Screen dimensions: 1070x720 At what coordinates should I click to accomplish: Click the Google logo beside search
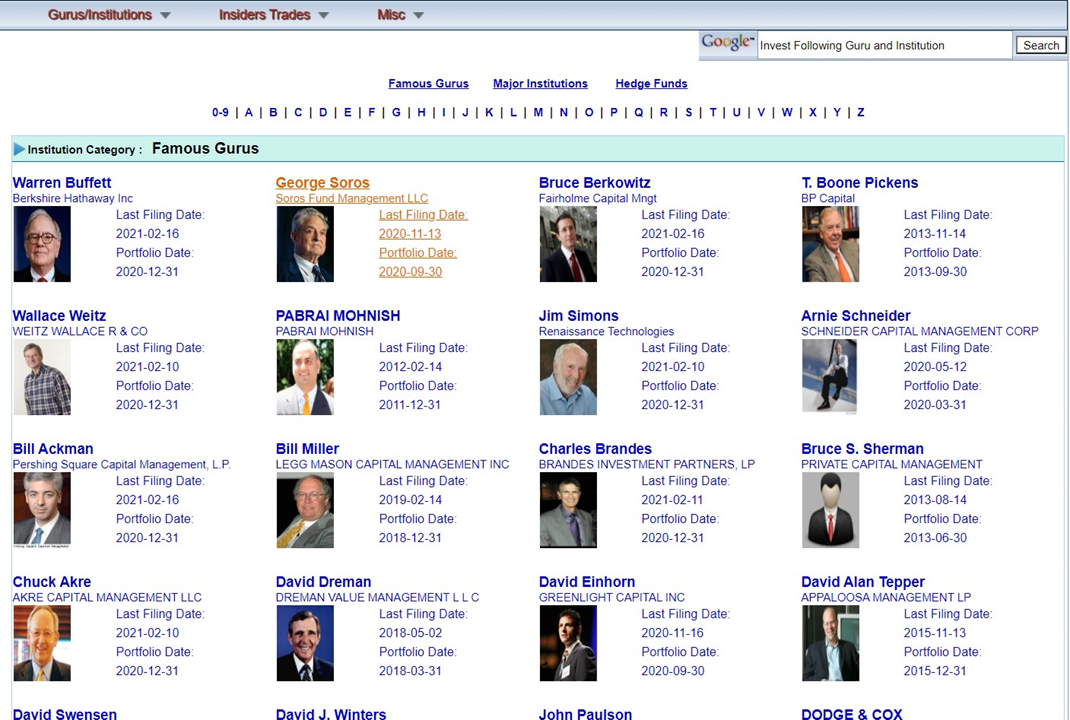click(728, 42)
